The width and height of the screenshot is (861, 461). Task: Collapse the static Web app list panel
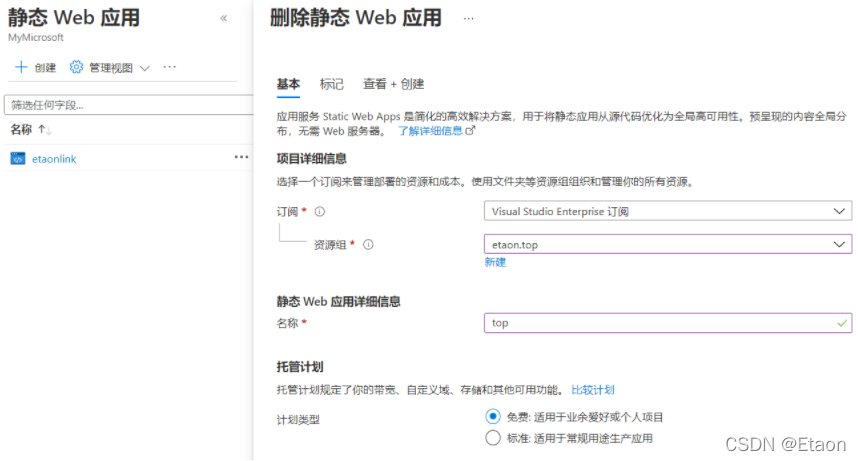click(223, 18)
